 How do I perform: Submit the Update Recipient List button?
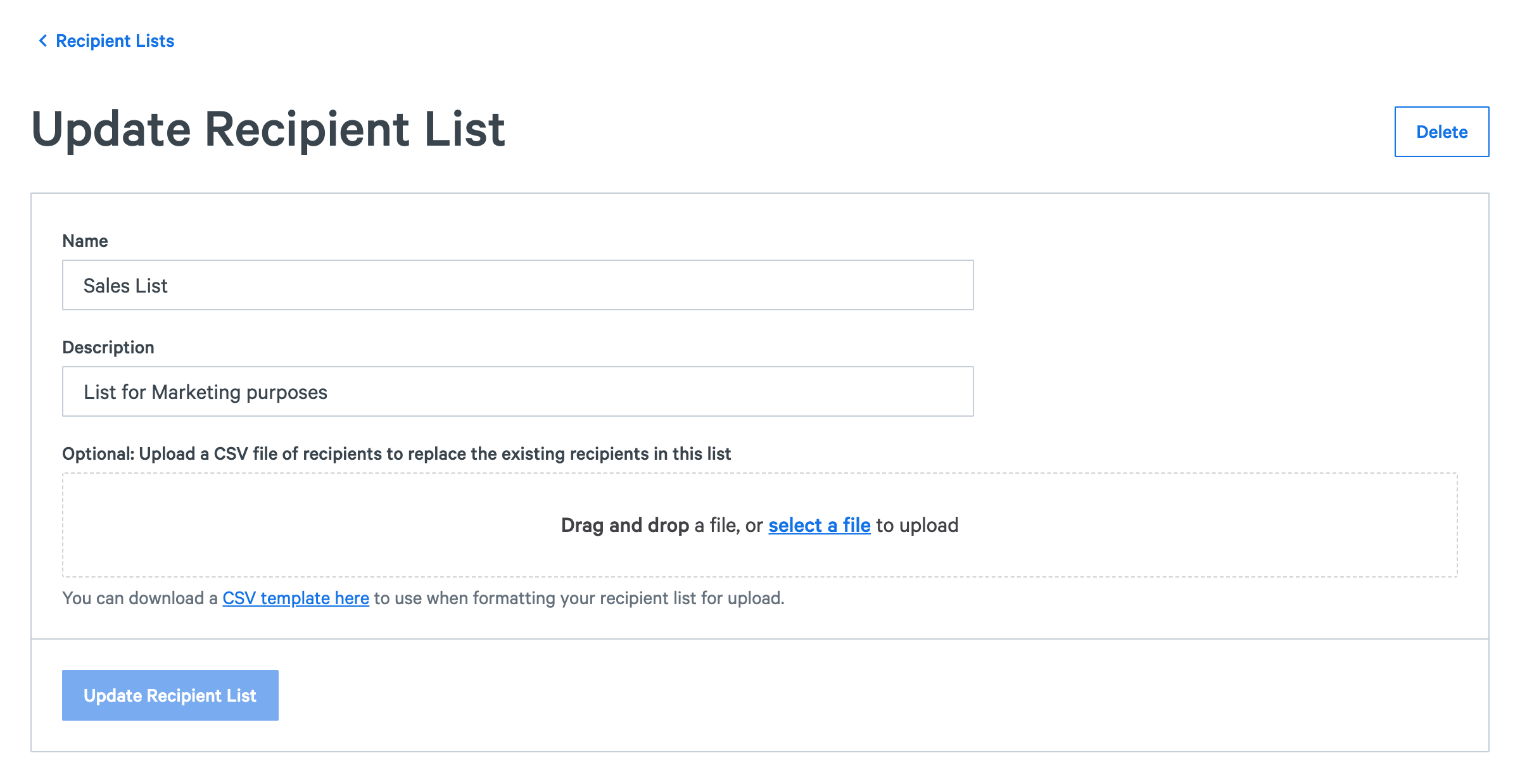click(170, 695)
